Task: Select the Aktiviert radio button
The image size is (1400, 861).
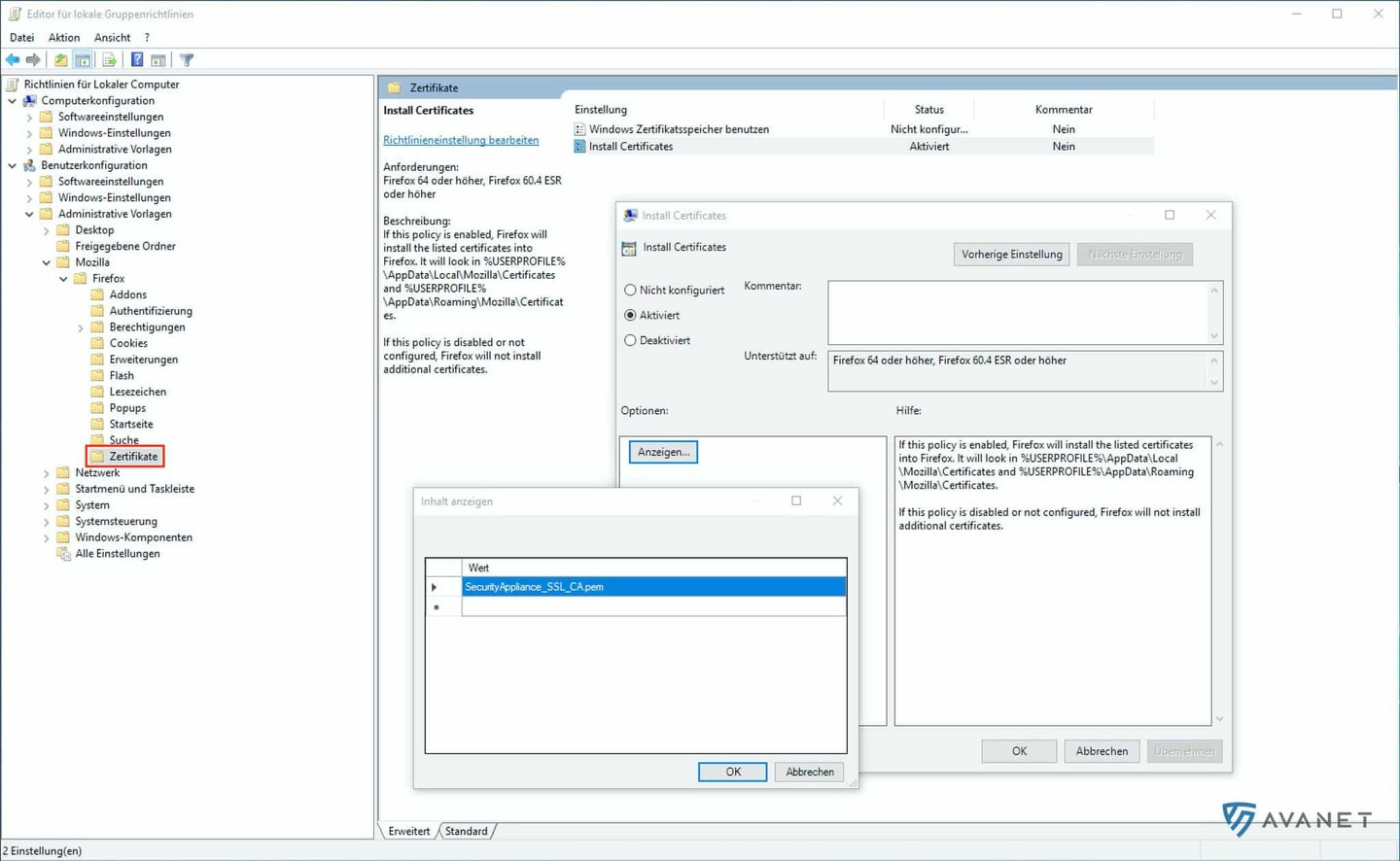Action: (x=630, y=316)
